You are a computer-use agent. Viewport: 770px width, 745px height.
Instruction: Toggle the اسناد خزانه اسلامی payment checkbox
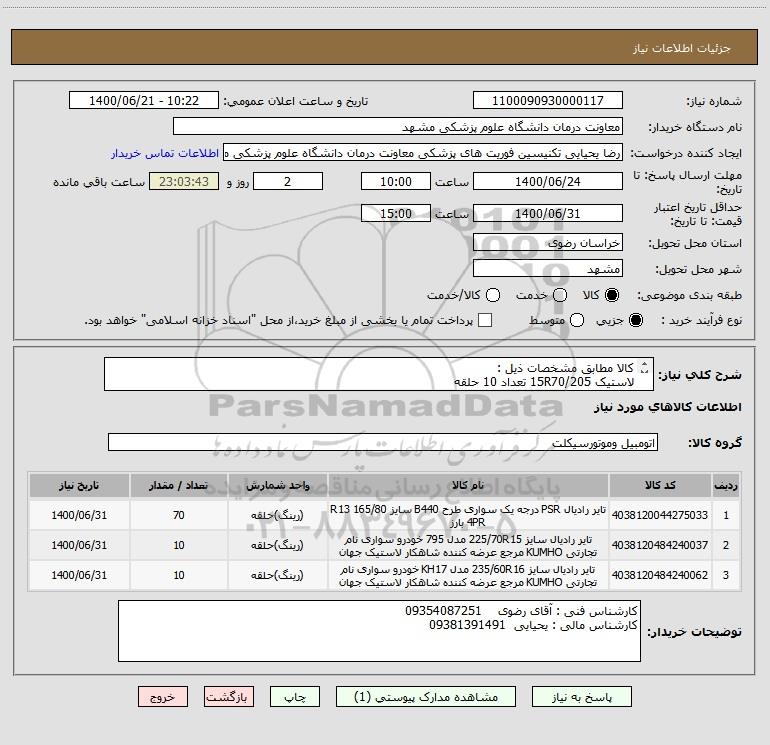click(485, 320)
